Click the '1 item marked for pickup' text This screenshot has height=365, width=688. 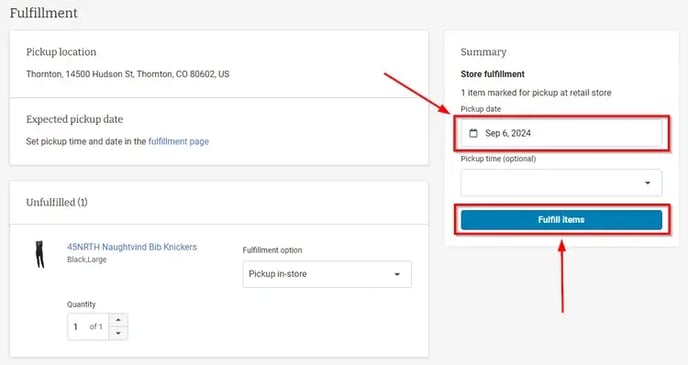click(x=536, y=93)
